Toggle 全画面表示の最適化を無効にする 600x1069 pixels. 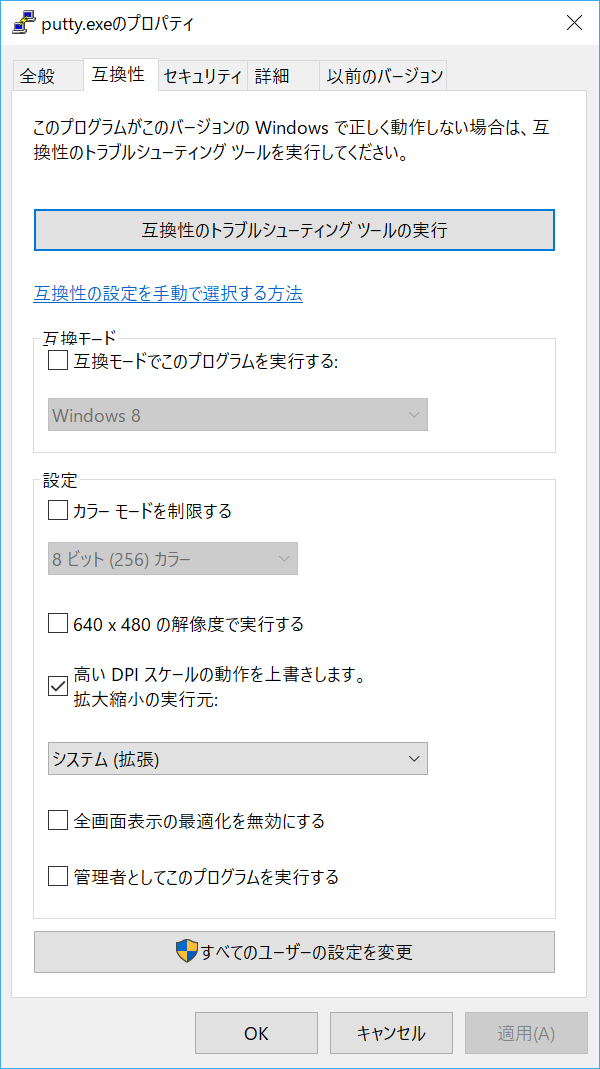pyautogui.click(x=57, y=820)
